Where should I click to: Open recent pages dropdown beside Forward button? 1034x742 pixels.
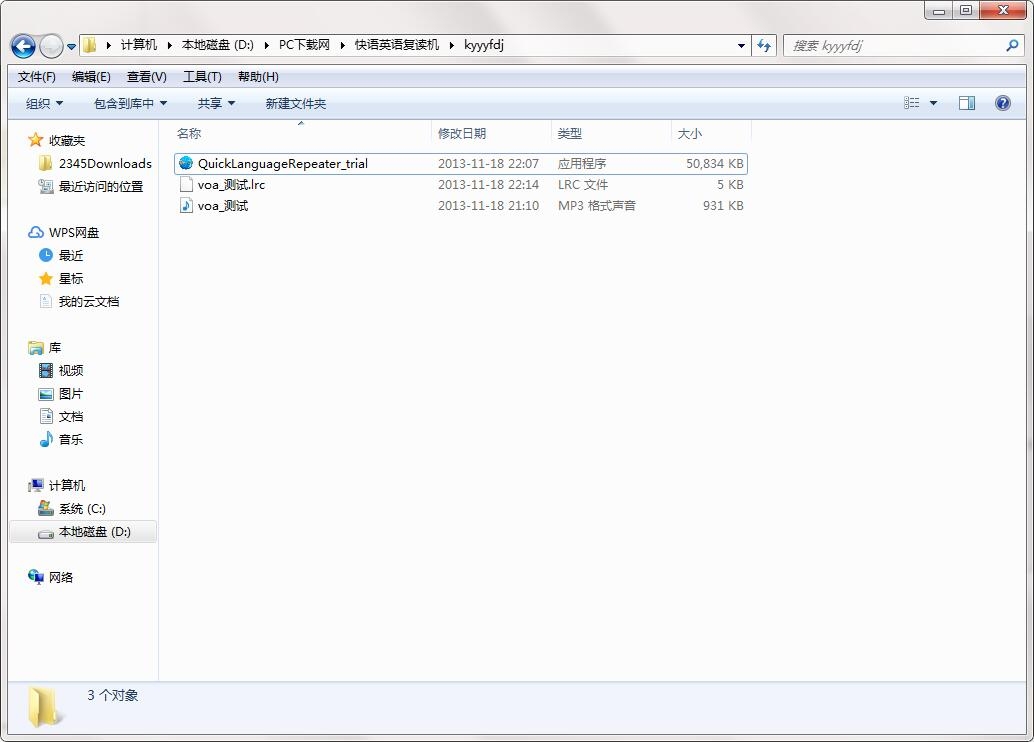71,47
